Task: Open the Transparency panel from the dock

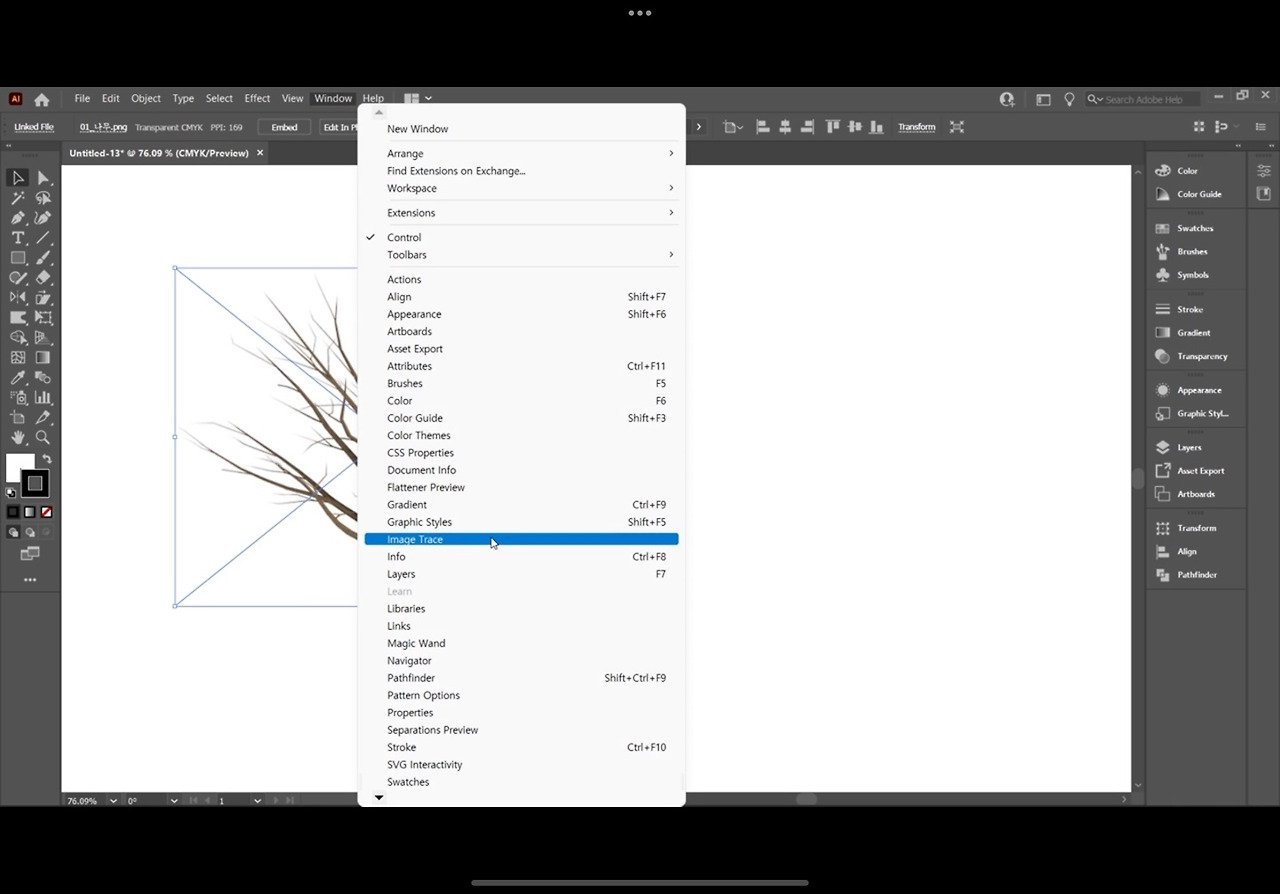Action: click(x=1202, y=356)
